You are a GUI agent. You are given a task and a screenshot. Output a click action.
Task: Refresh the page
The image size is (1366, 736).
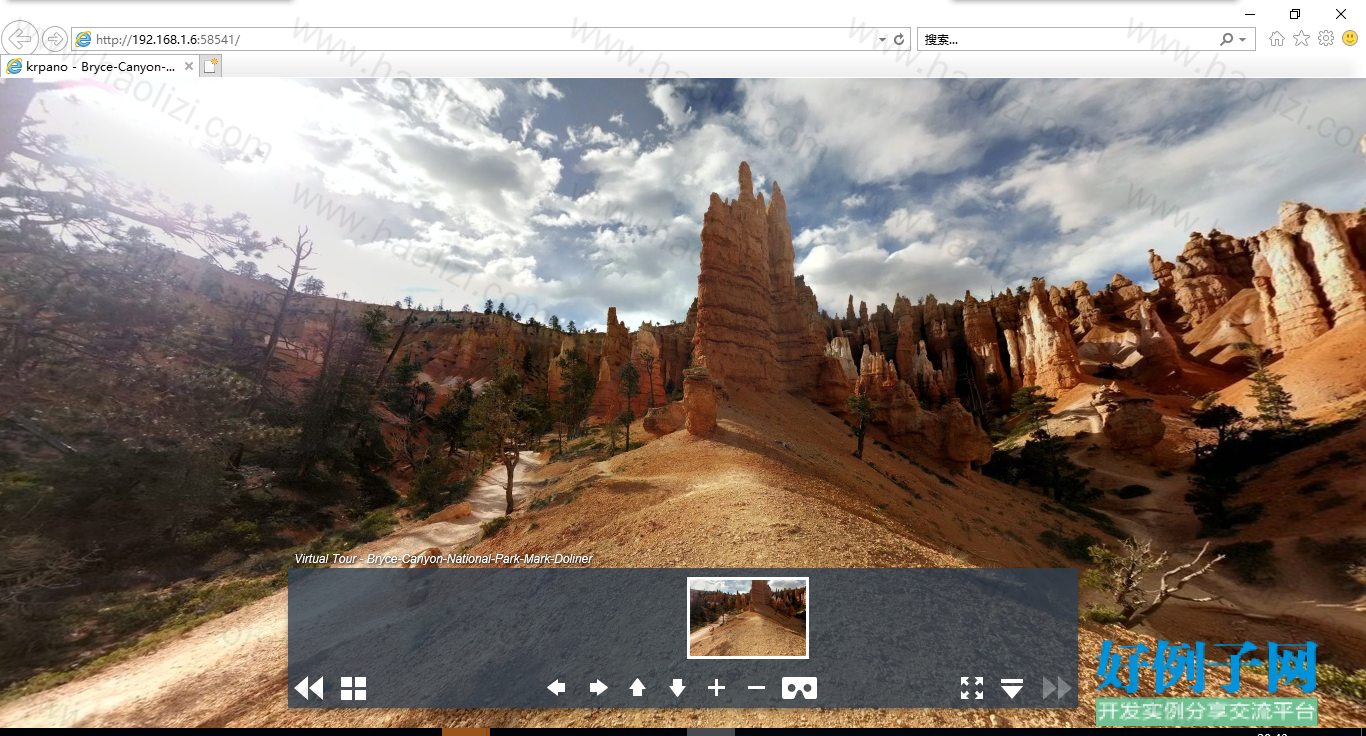tap(899, 40)
